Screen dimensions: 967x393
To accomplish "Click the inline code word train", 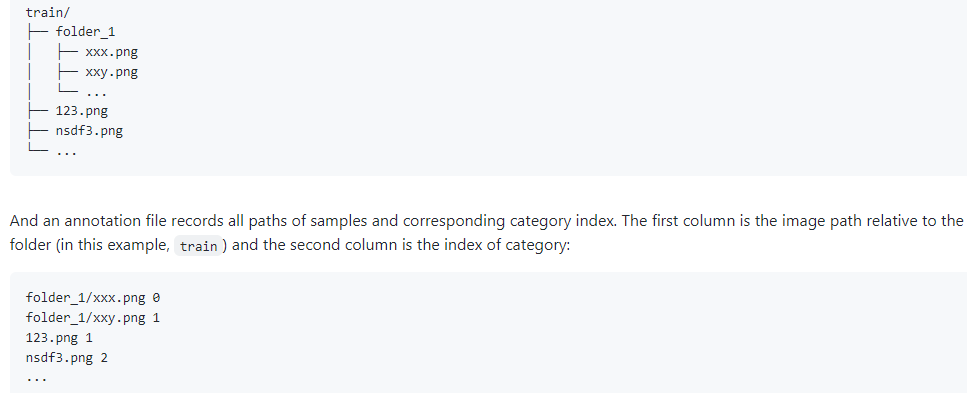I will [x=198, y=246].
